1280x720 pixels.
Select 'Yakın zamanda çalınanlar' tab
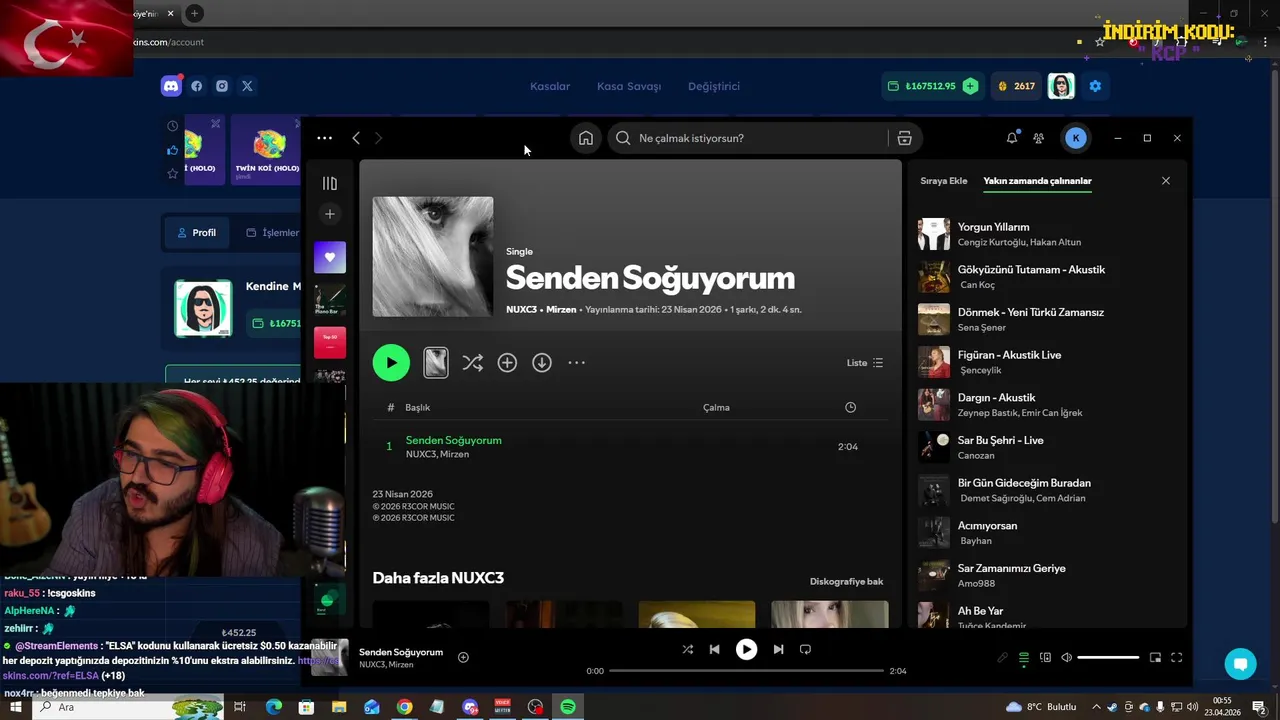coord(1037,181)
